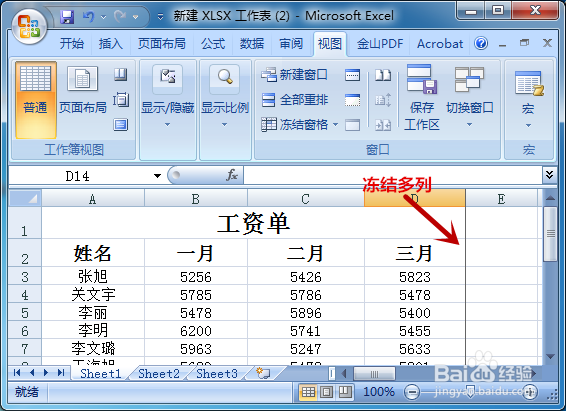Viewport: 566px width, 411px height.
Task: Click the Insert Worksheet icon
Action: 263,373
